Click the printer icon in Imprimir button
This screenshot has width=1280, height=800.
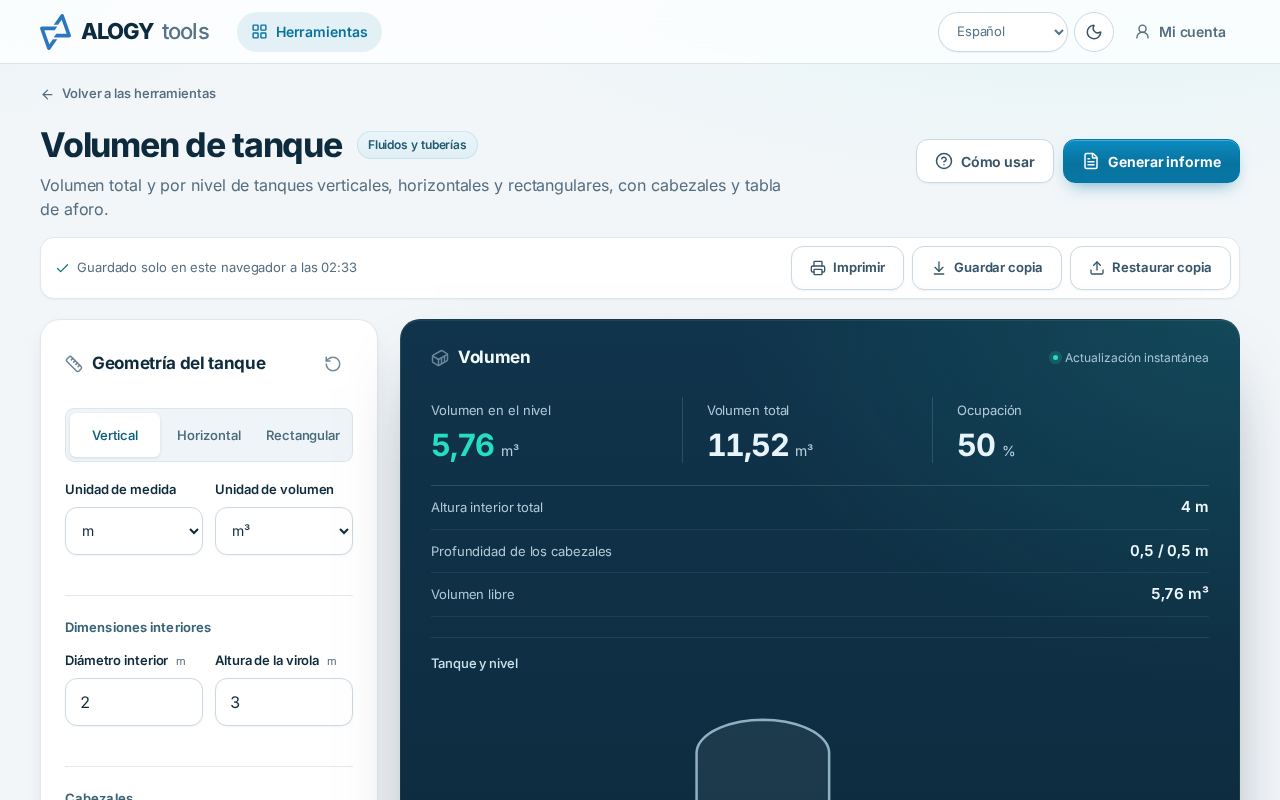click(x=818, y=268)
